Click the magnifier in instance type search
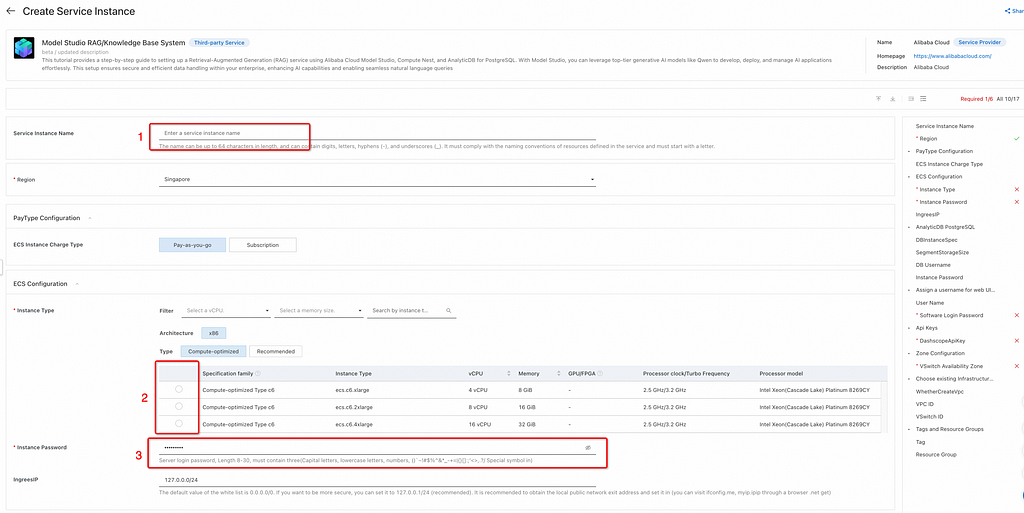The image size is (1024, 513). (x=449, y=311)
